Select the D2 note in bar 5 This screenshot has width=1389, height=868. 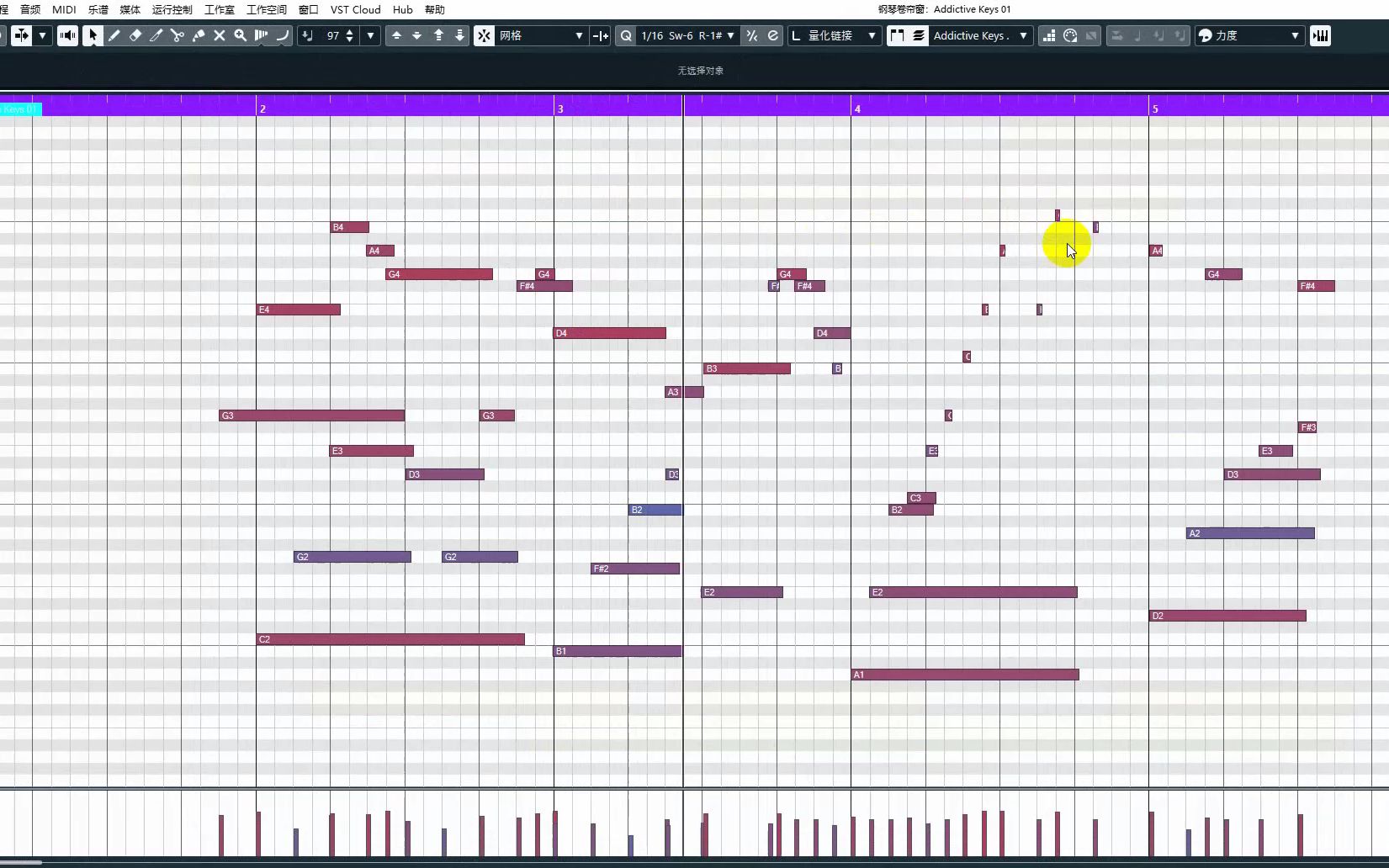point(1227,616)
